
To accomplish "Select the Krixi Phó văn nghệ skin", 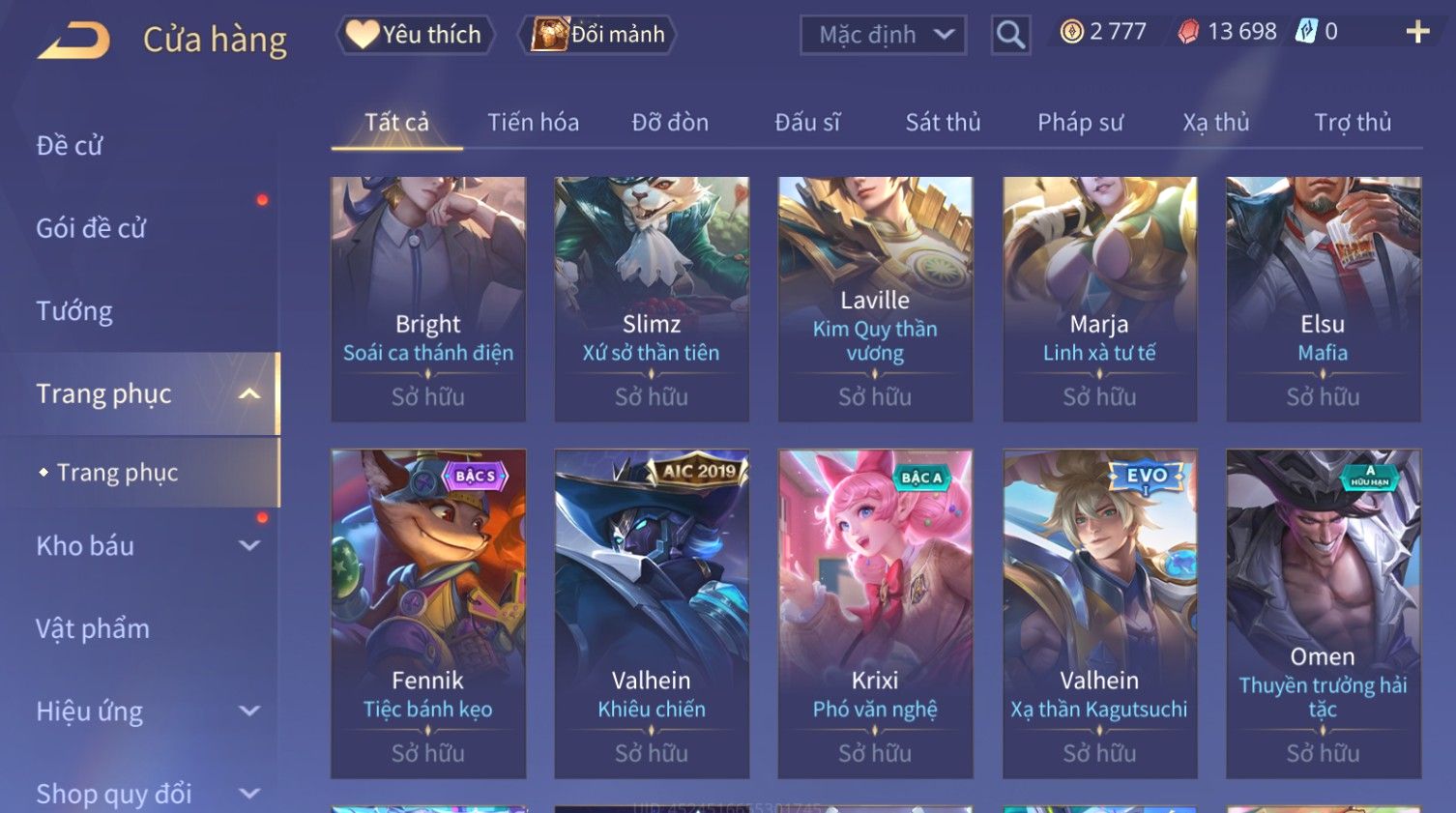I will (x=875, y=614).
